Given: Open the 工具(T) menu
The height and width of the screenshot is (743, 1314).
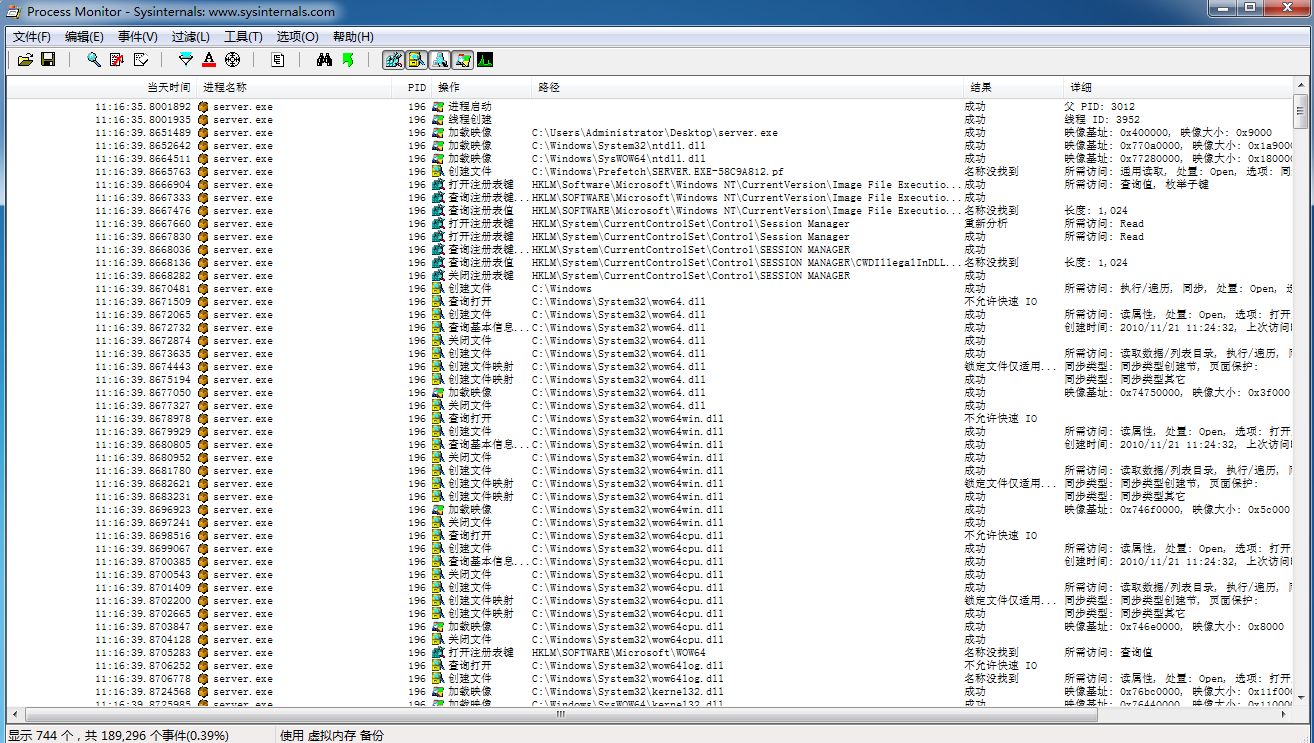Looking at the screenshot, I should tap(243, 37).
